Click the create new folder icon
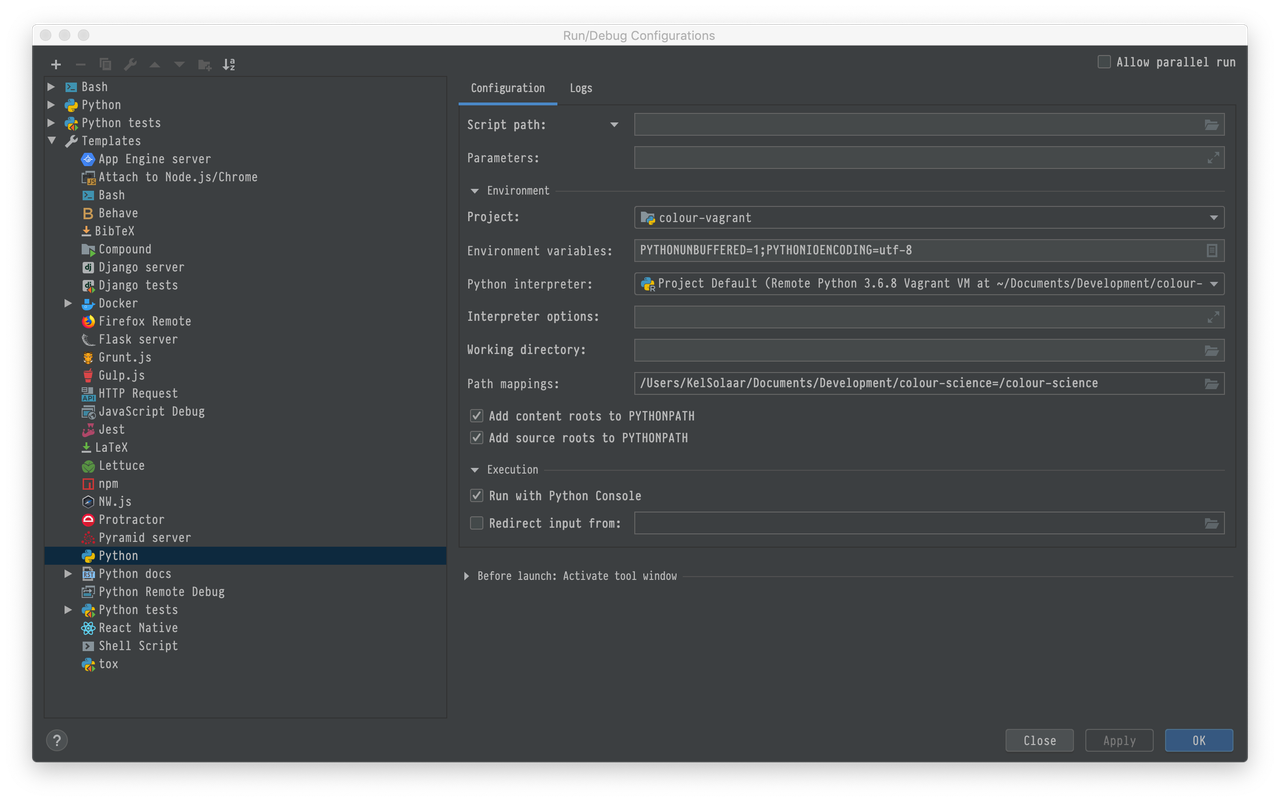Image resolution: width=1280 pixels, height=802 pixels. (204, 64)
